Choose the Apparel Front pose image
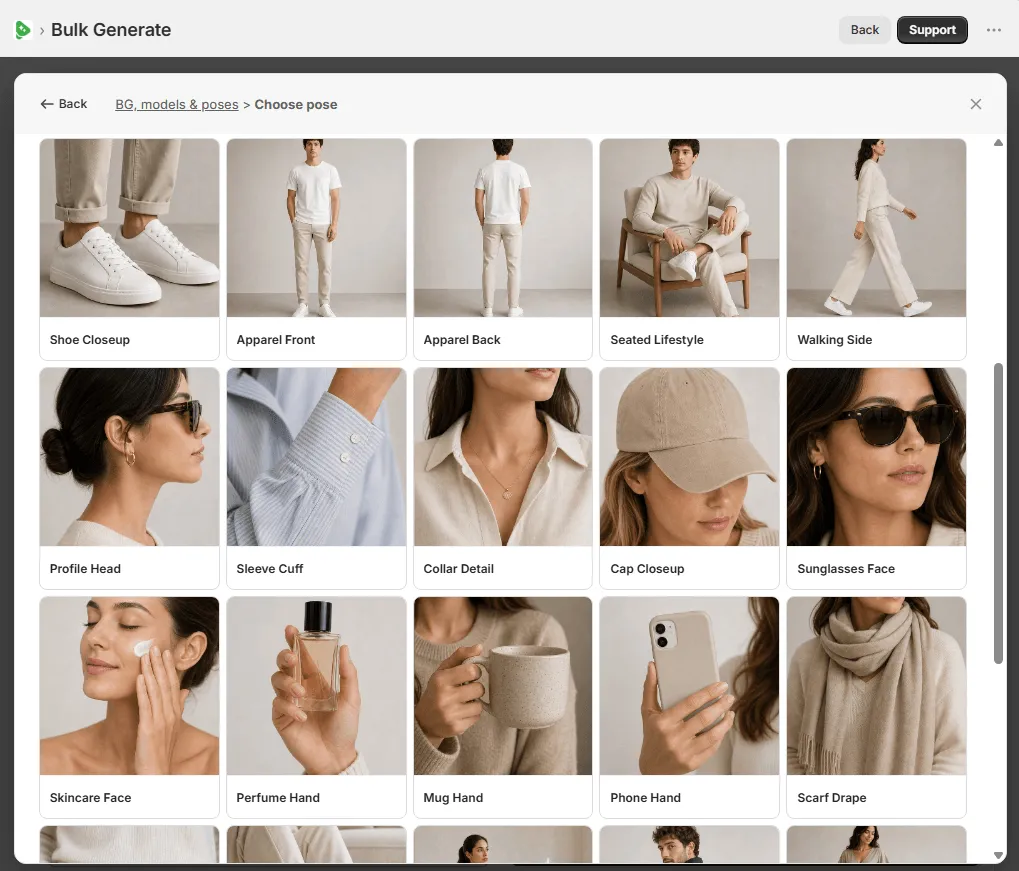 [x=316, y=228]
